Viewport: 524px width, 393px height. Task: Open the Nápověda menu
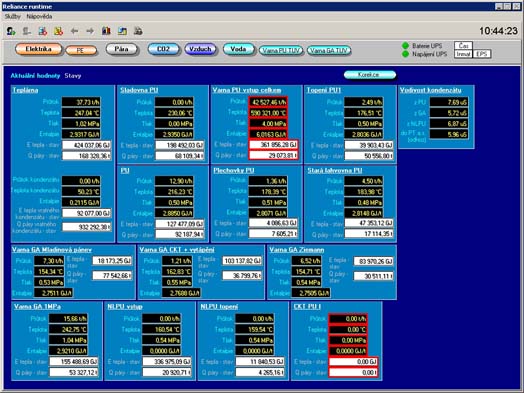pos(39,16)
